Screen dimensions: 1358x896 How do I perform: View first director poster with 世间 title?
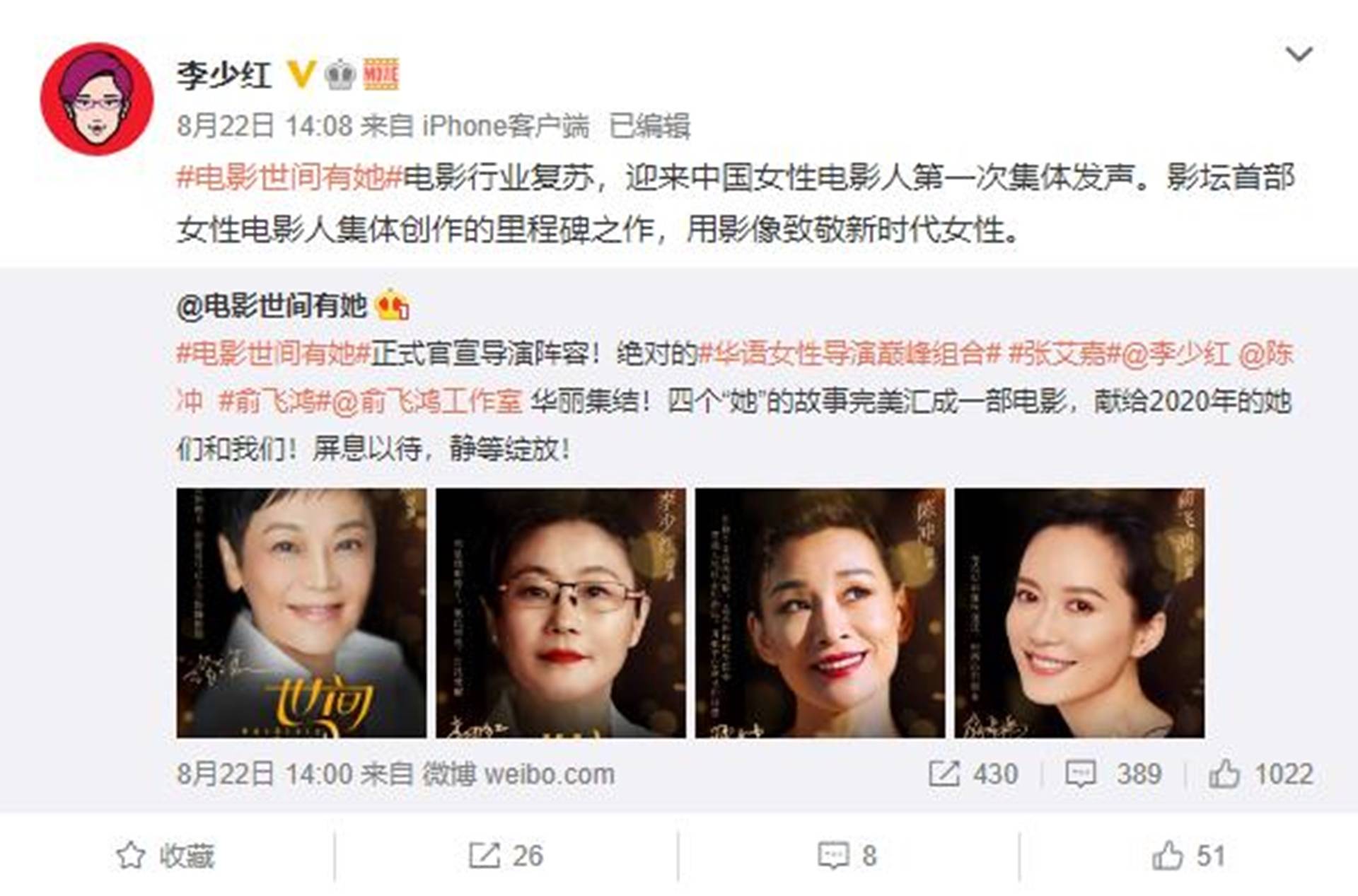pyautogui.click(x=301, y=613)
